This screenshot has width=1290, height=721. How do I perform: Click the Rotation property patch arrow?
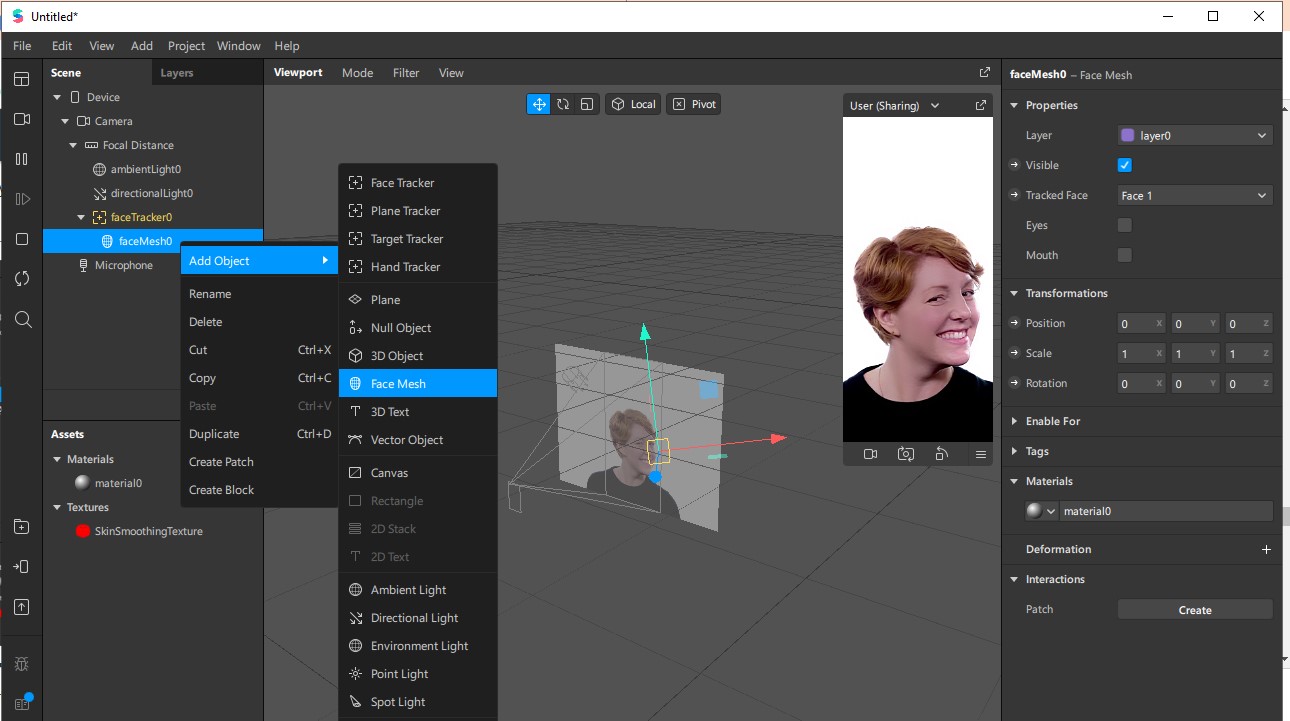[1015, 383]
